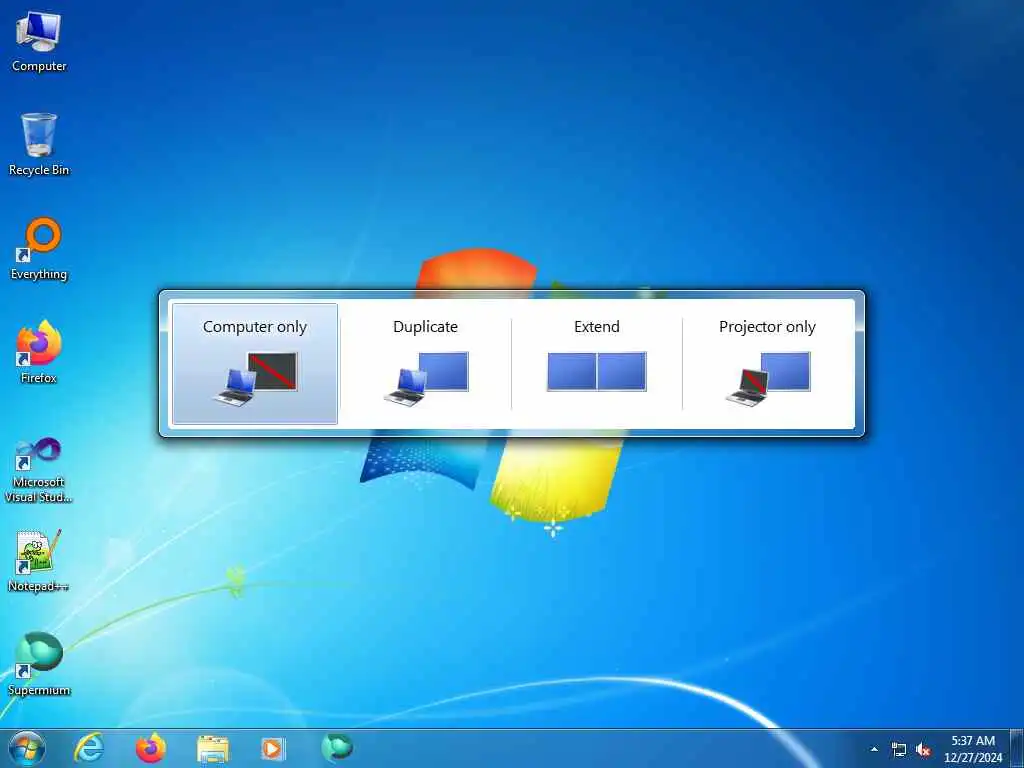Choose the Duplicate display option
Viewport: 1024px width, 768px height.
pos(426,364)
